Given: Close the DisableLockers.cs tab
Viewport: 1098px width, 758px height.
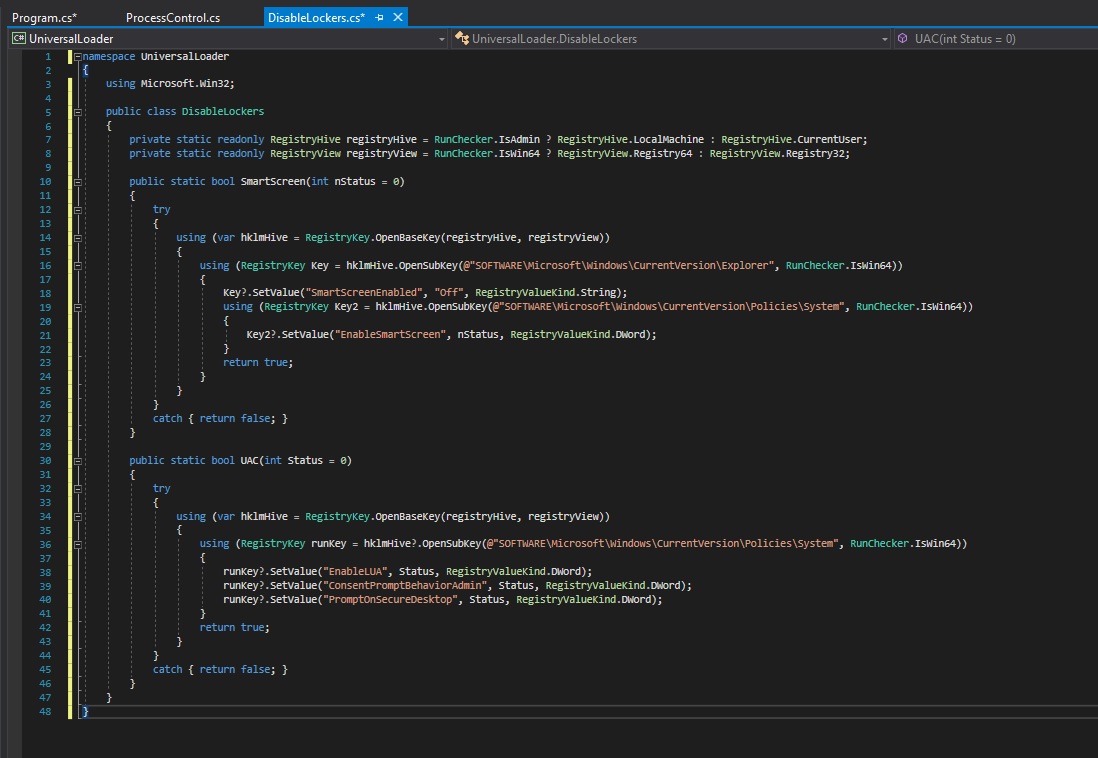Looking at the screenshot, I should (397, 18).
